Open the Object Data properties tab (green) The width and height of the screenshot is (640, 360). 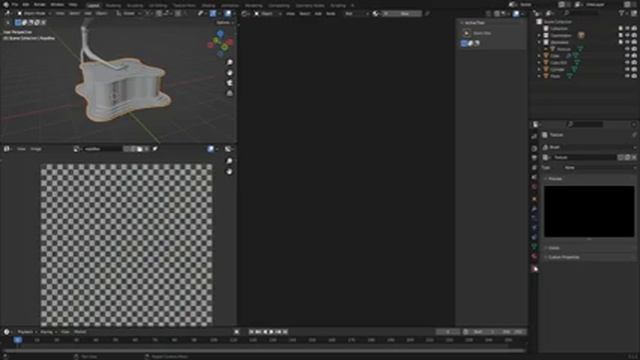[x=534, y=247]
